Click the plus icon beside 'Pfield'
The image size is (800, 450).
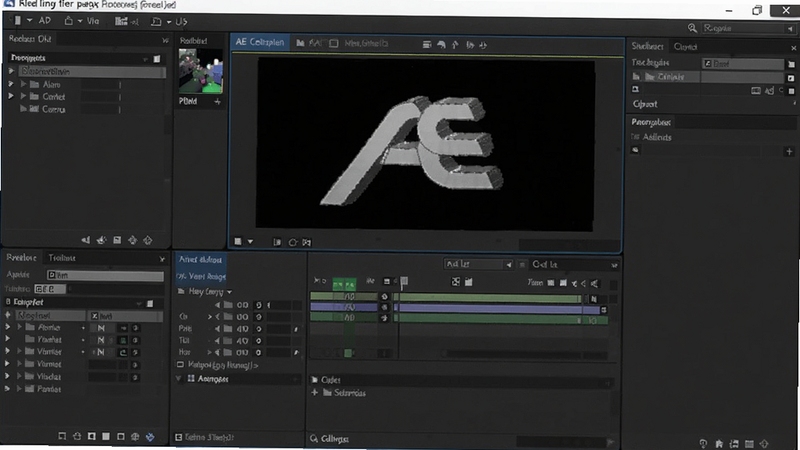pos(217,102)
